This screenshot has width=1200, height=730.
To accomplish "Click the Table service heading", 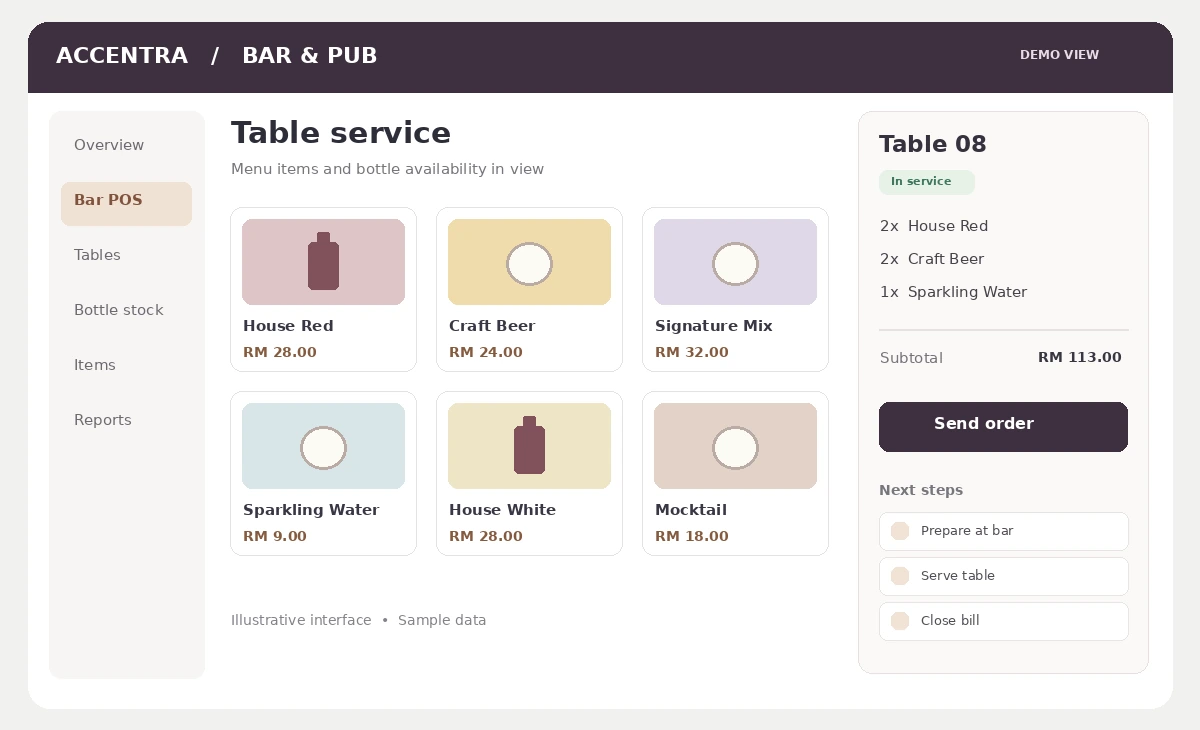I will pos(341,133).
